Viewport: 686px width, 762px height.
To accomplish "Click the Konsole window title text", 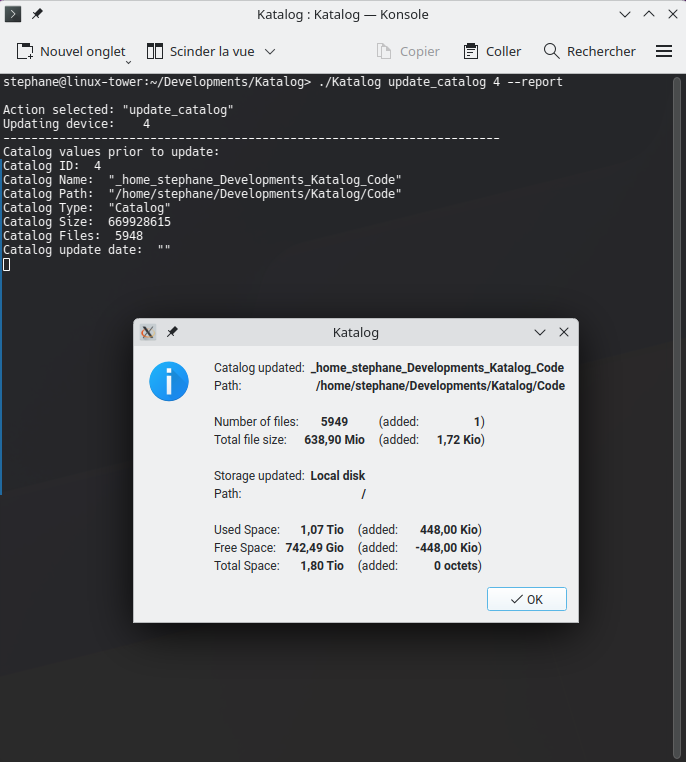I will 343,15.
